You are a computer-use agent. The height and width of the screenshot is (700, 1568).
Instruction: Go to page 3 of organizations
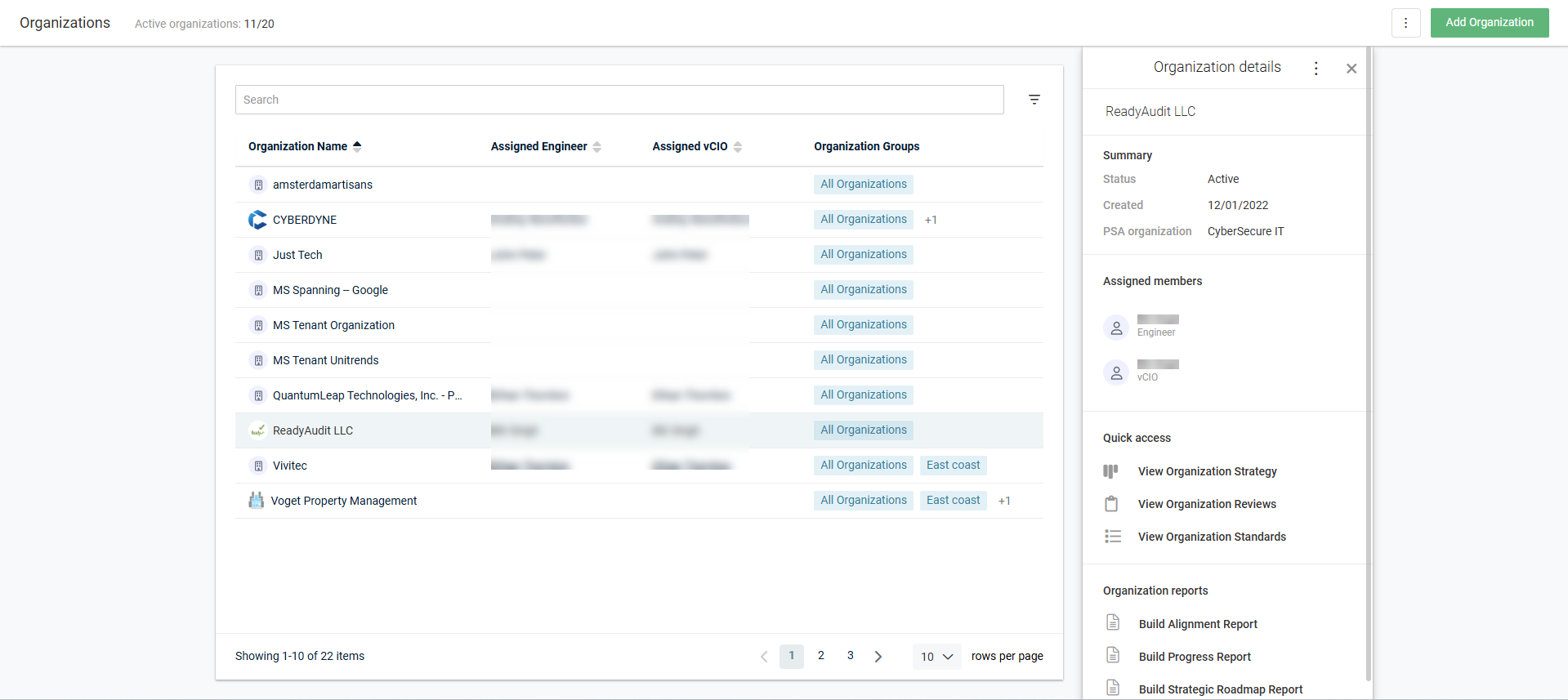click(x=850, y=656)
